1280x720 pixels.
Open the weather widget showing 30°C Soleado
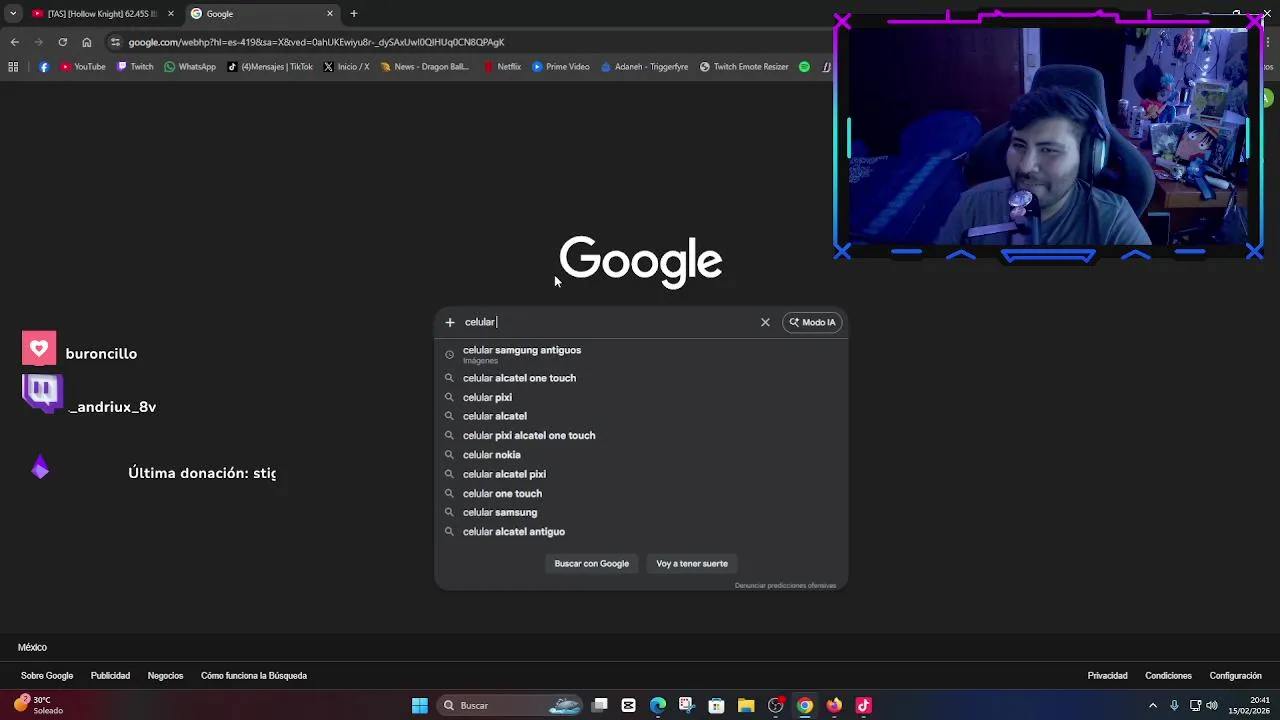click(38, 705)
